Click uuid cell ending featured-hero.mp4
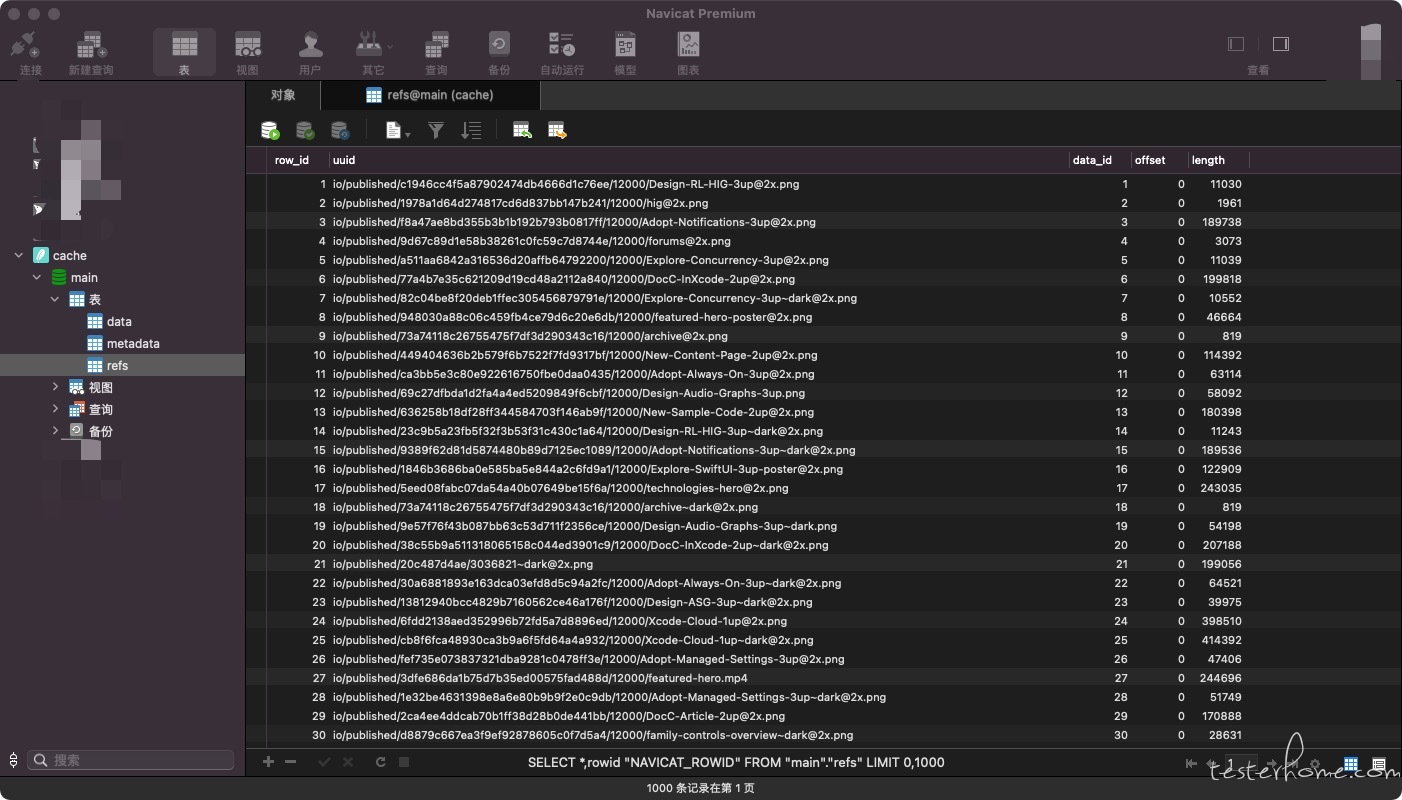The image size is (1402, 800). click(699, 678)
